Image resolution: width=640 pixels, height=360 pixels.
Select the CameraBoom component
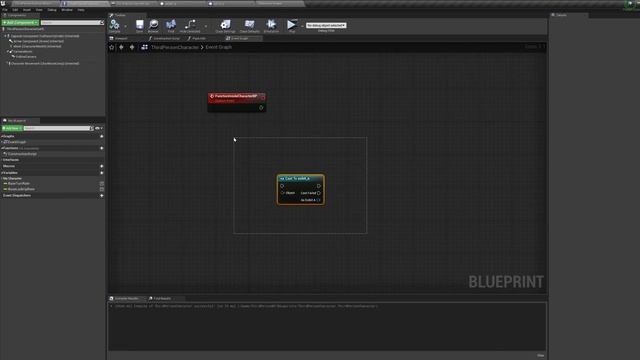point(22,51)
